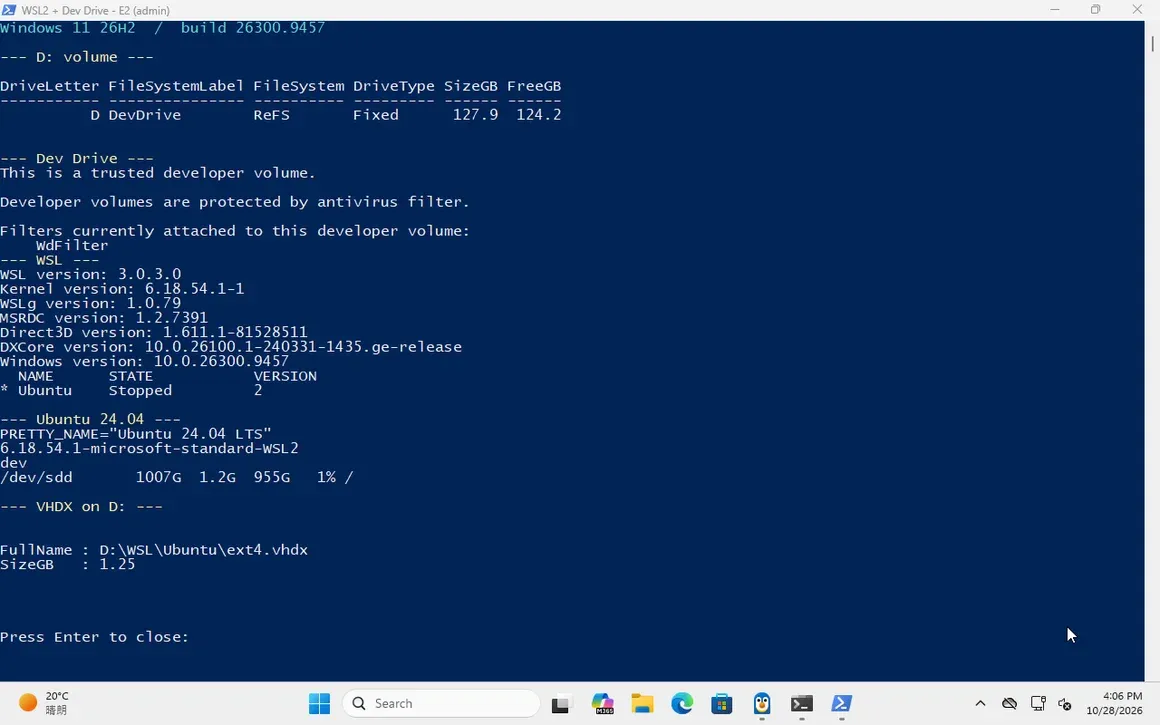Click the 'WSL version: 3.0.3.0' line
This screenshot has width=1160, height=725.
click(90, 274)
